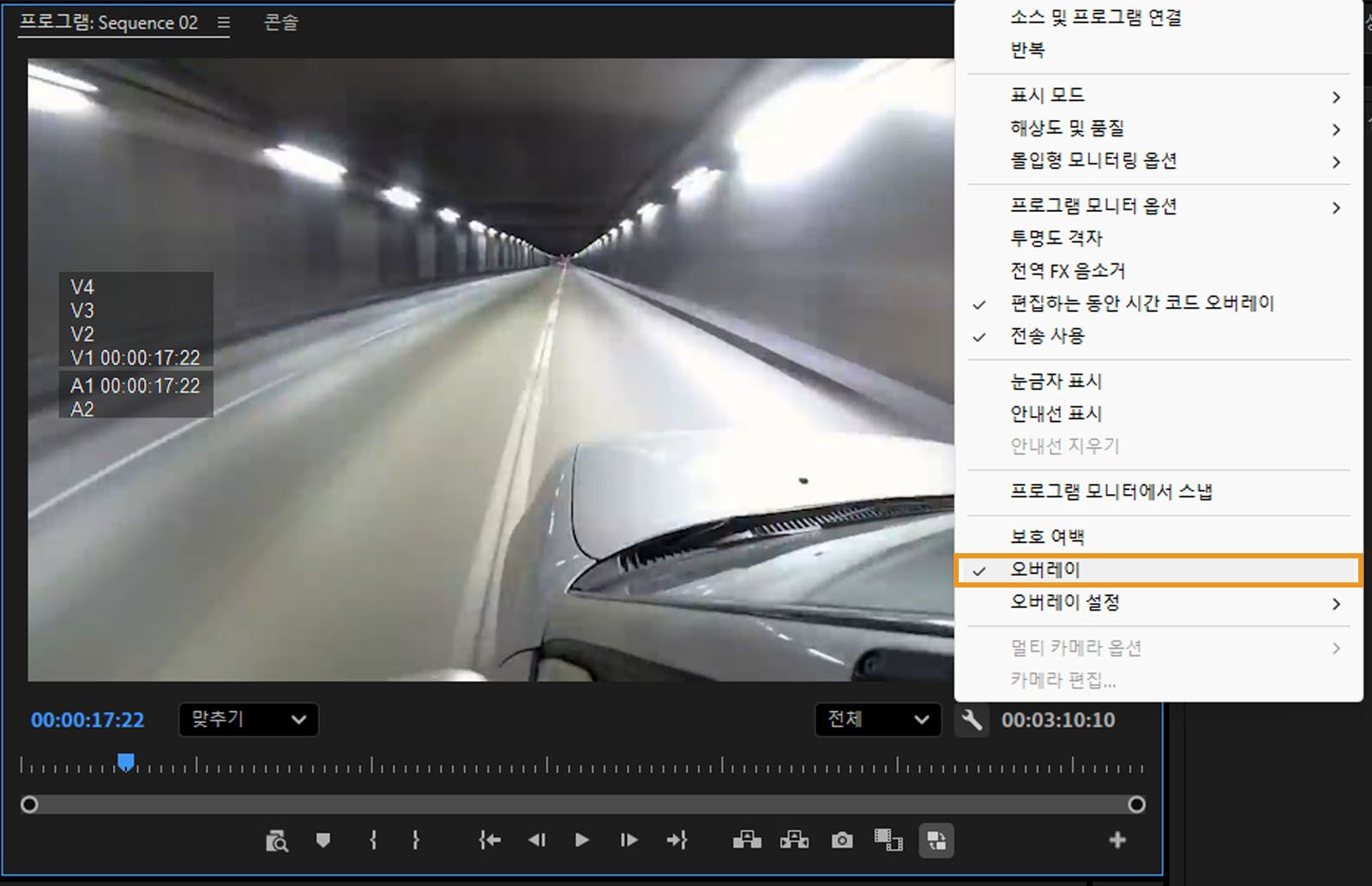Click the Add Marker icon
Image resolution: width=1372 pixels, height=886 pixels.
[x=323, y=841]
